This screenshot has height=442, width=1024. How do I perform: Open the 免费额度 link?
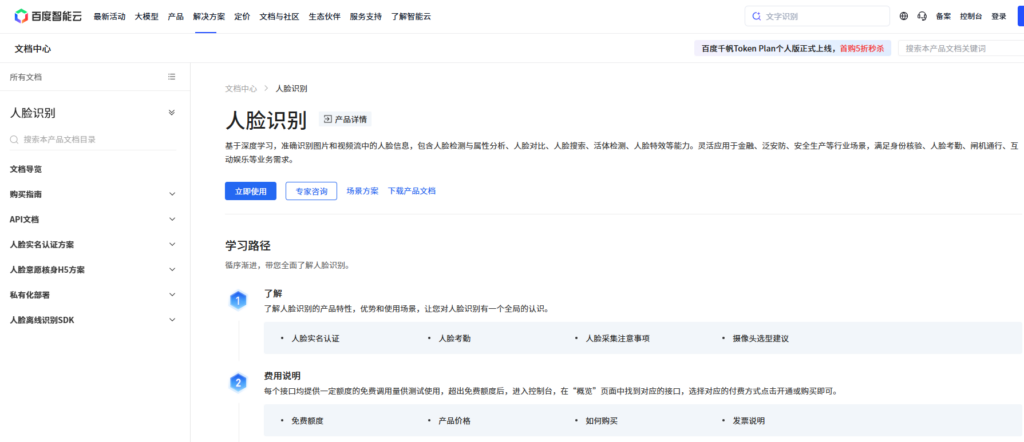point(307,420)
